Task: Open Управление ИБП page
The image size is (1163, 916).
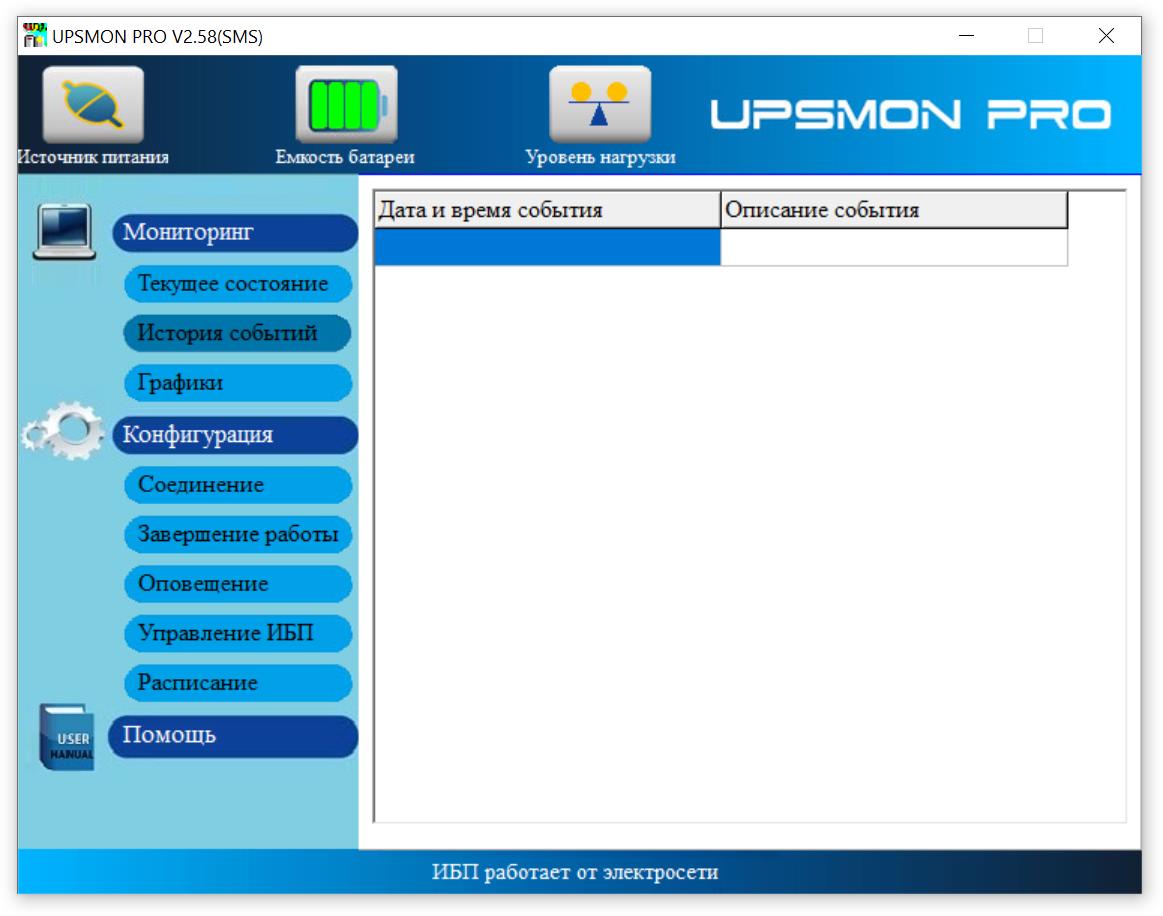Action: (237, 633)
